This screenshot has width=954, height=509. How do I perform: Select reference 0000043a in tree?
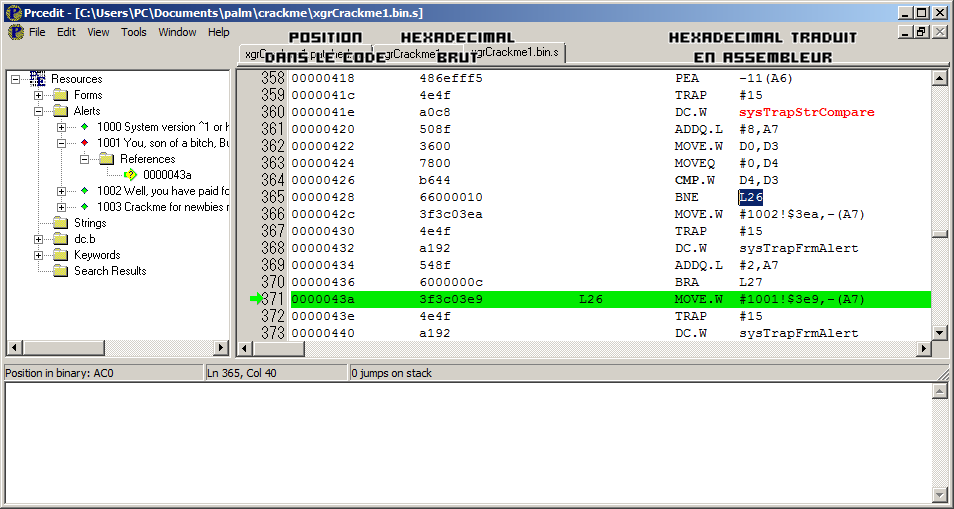click(167, 175)
